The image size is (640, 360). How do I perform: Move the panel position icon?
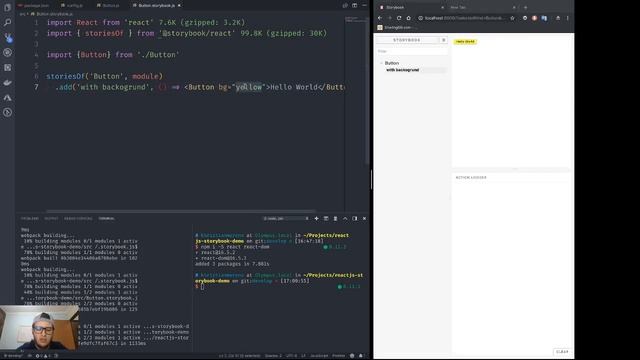pos(355,219)
